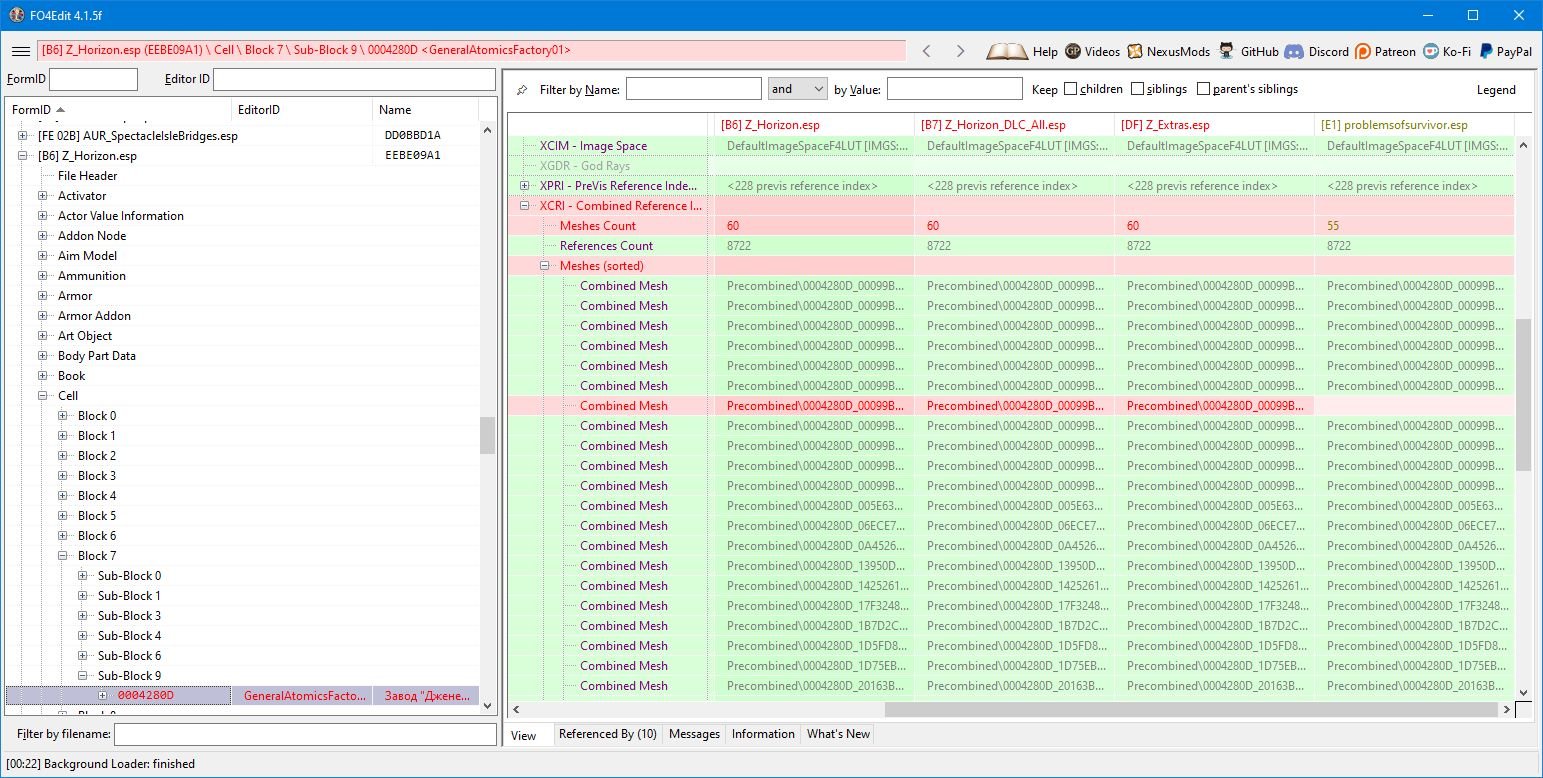The image size is (1543, 778).
Task: Switch to the Messages tab
Action: point(694,734)
